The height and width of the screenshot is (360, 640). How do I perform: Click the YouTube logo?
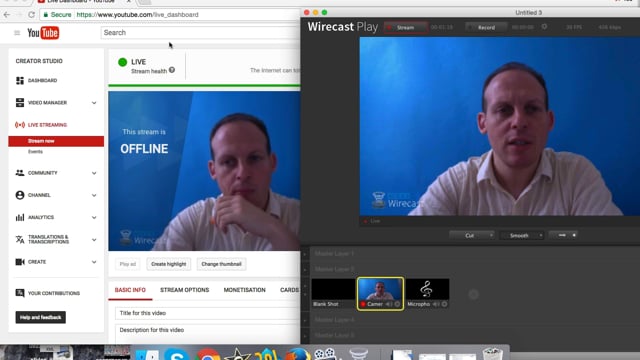43,33
